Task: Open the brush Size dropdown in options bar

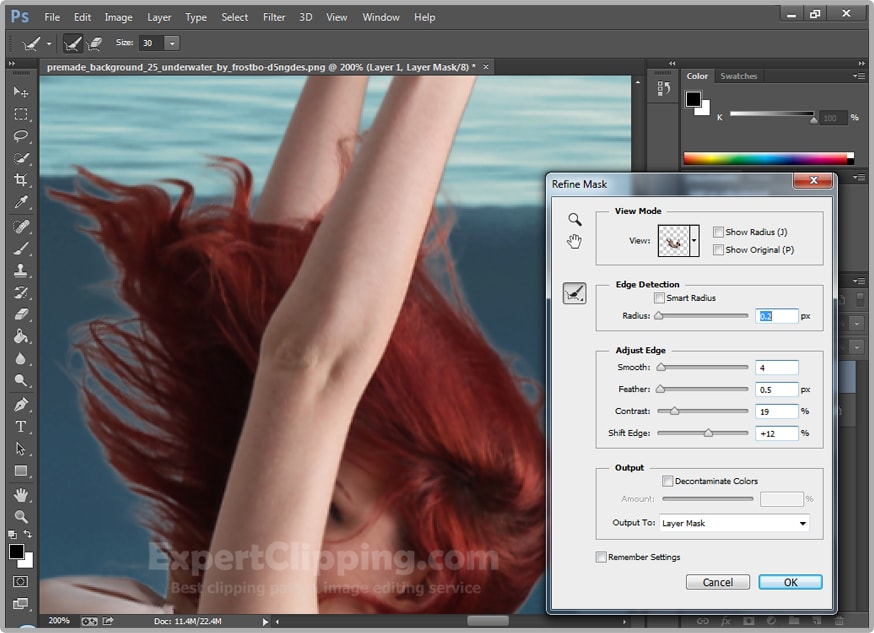Action: pos(170,43)
